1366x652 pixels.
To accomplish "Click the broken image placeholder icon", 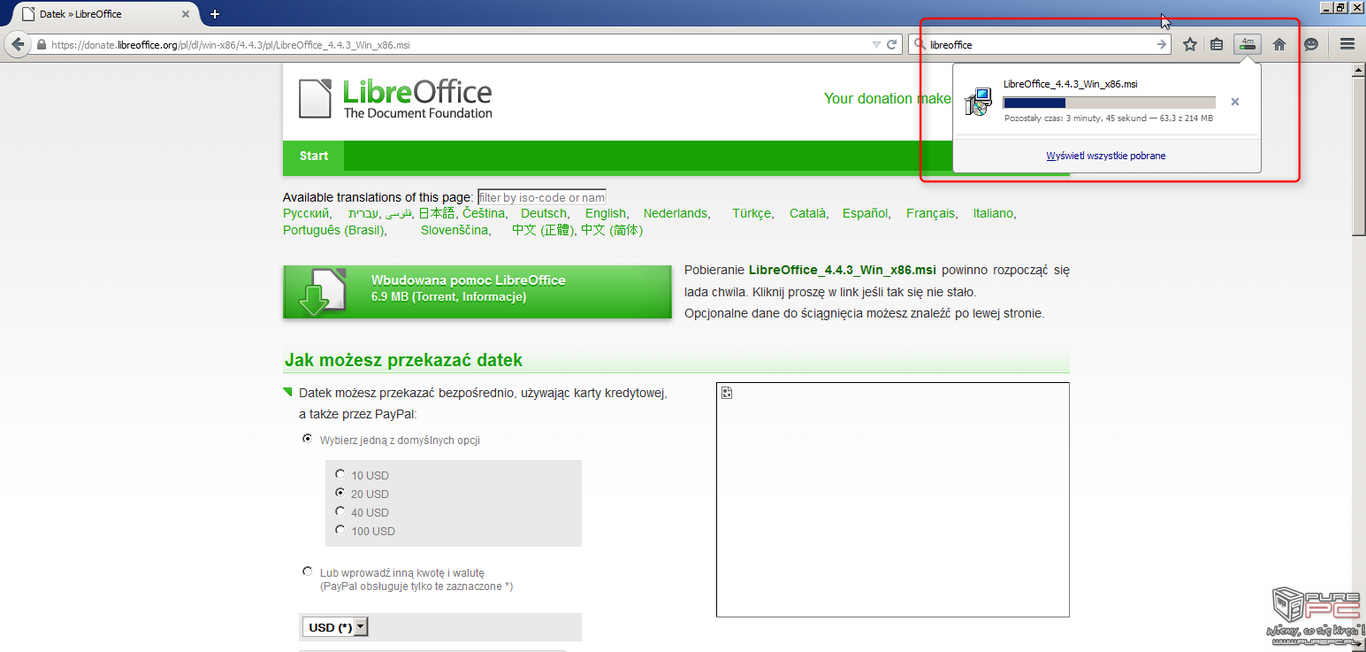I will pyautogui.click(x=727, y=393).
